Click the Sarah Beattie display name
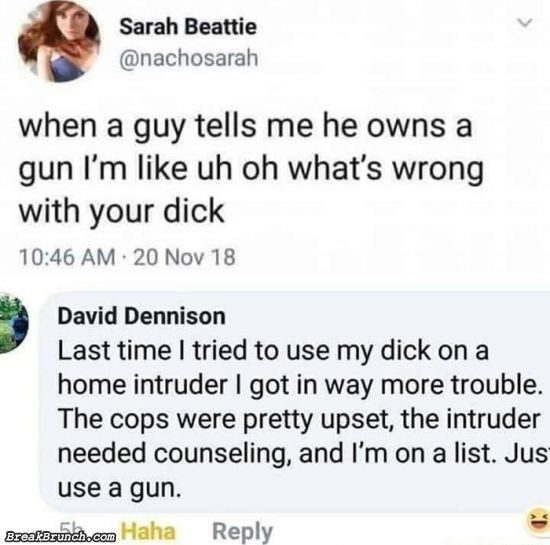The image size is (550, 545). [188, 27]
